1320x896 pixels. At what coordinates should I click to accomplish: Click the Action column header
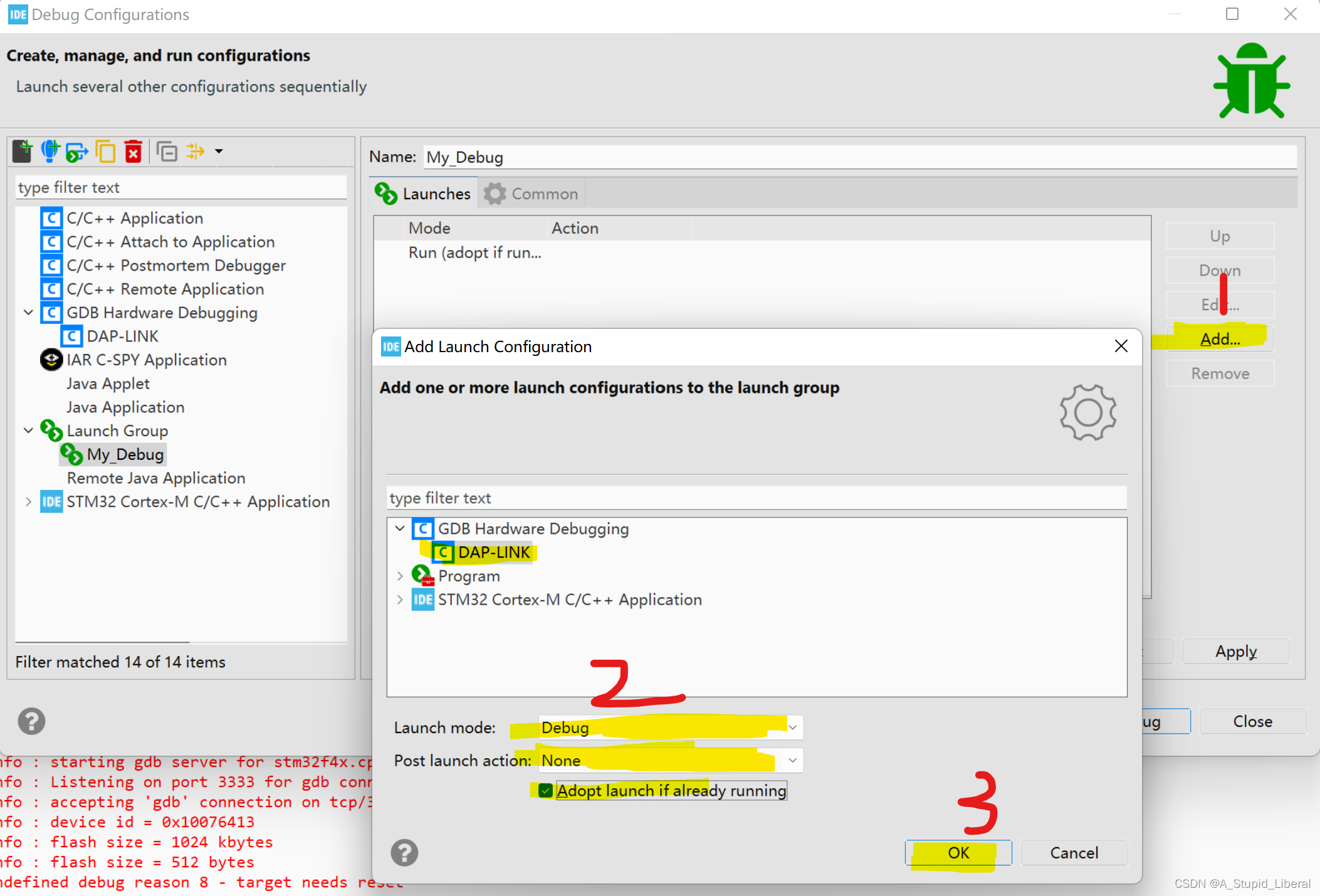pos(620,228)
